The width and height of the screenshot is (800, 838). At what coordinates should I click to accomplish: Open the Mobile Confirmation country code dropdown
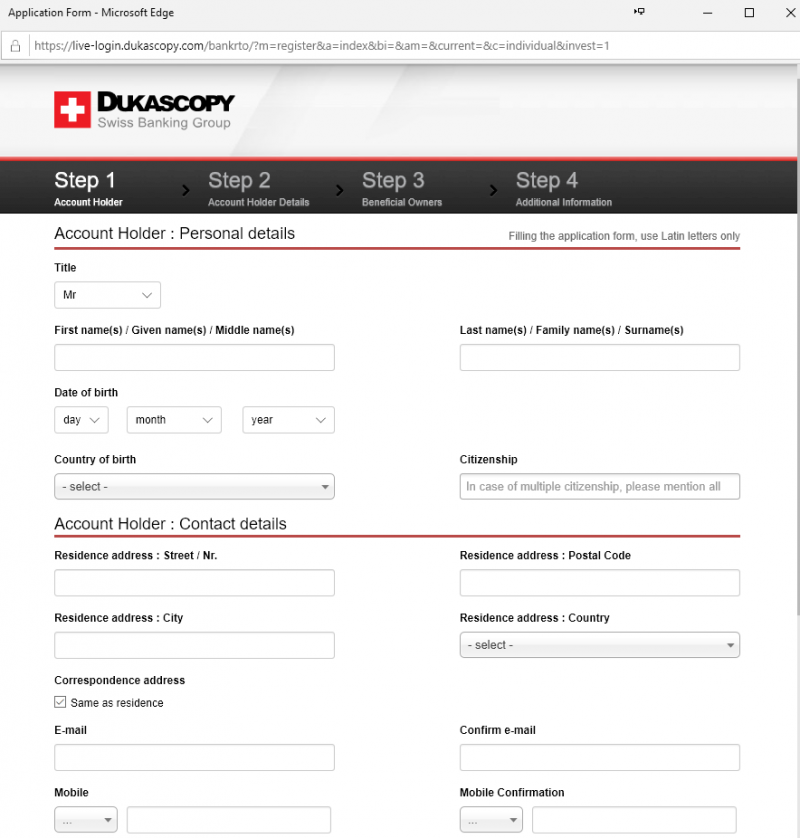(x=491, y=820)
